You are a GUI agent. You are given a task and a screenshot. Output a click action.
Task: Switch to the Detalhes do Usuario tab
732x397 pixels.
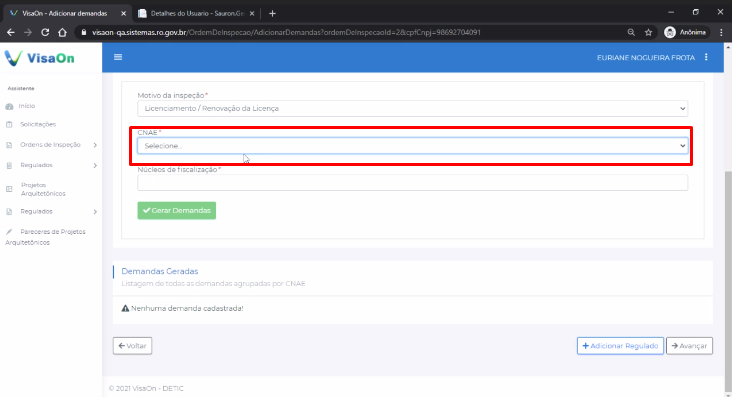[x=197, y=14]
